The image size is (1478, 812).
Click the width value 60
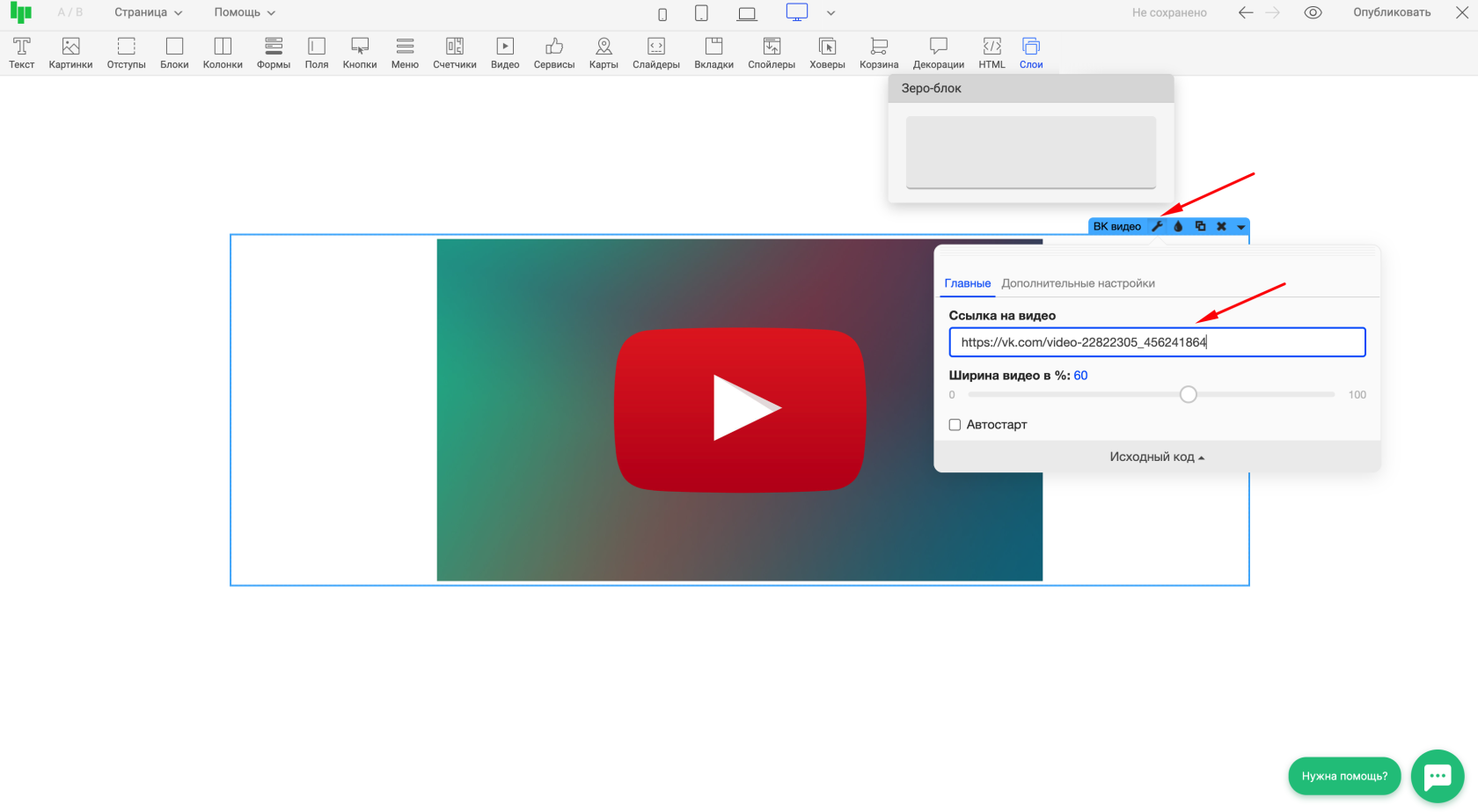coord(1080,376)
